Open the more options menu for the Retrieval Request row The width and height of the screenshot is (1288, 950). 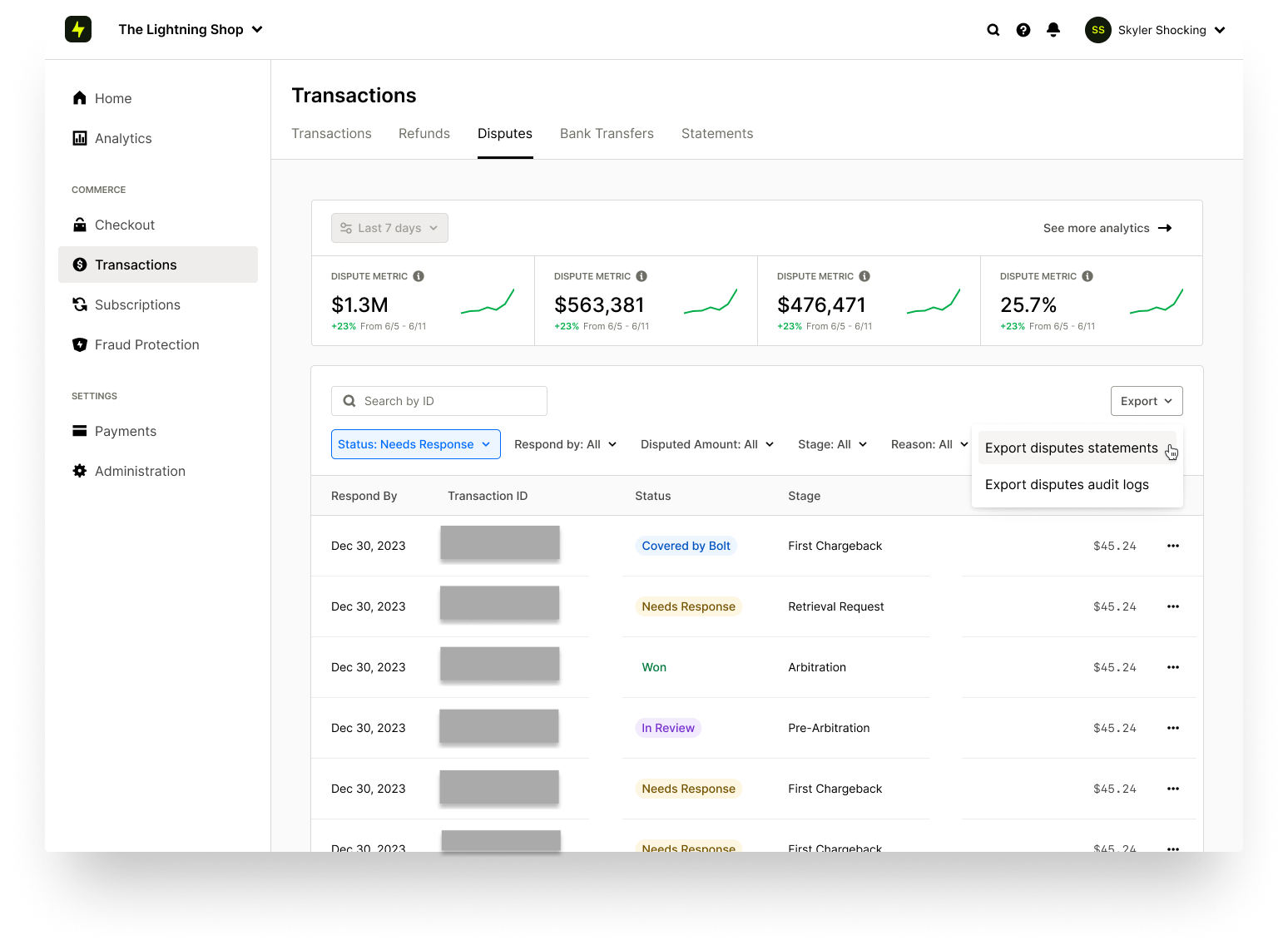coord(1173,606)
